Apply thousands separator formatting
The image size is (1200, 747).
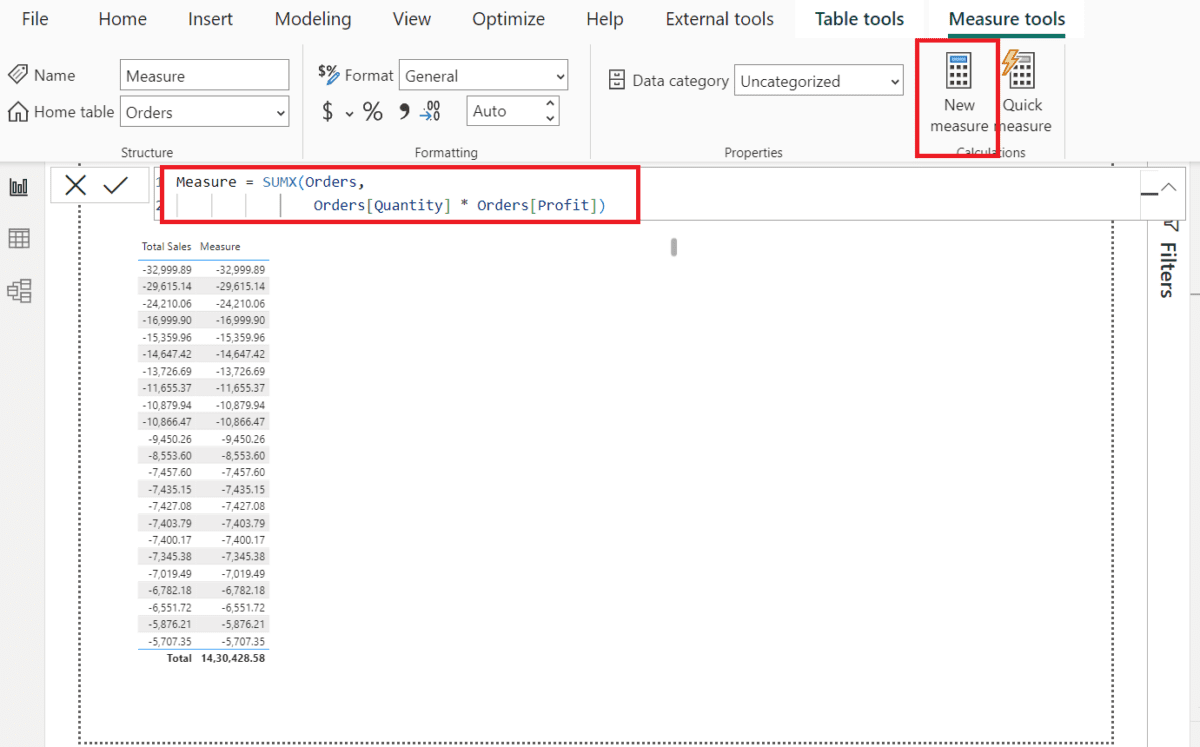pos(400,112)
